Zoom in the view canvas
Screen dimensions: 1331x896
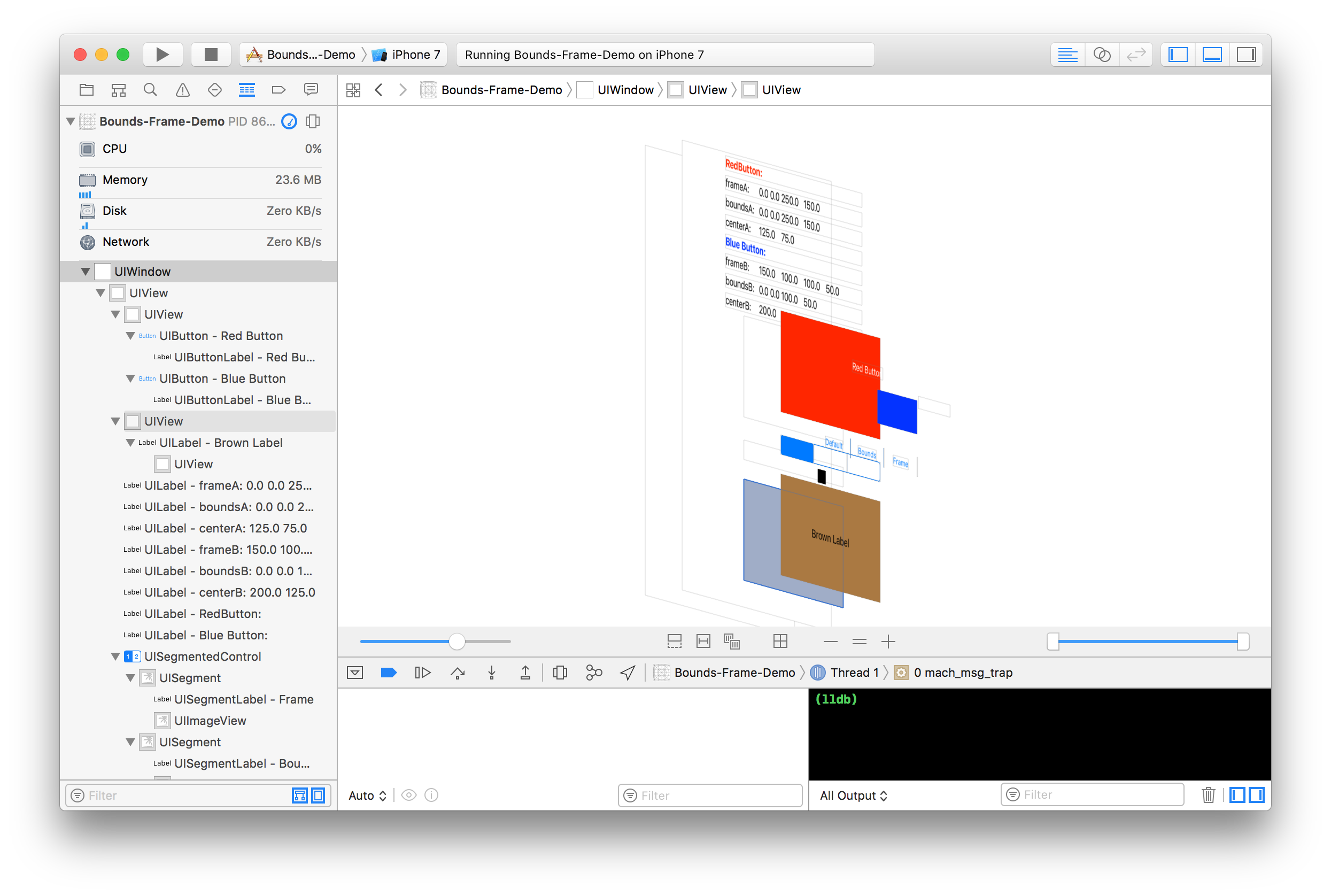point(888,641)
